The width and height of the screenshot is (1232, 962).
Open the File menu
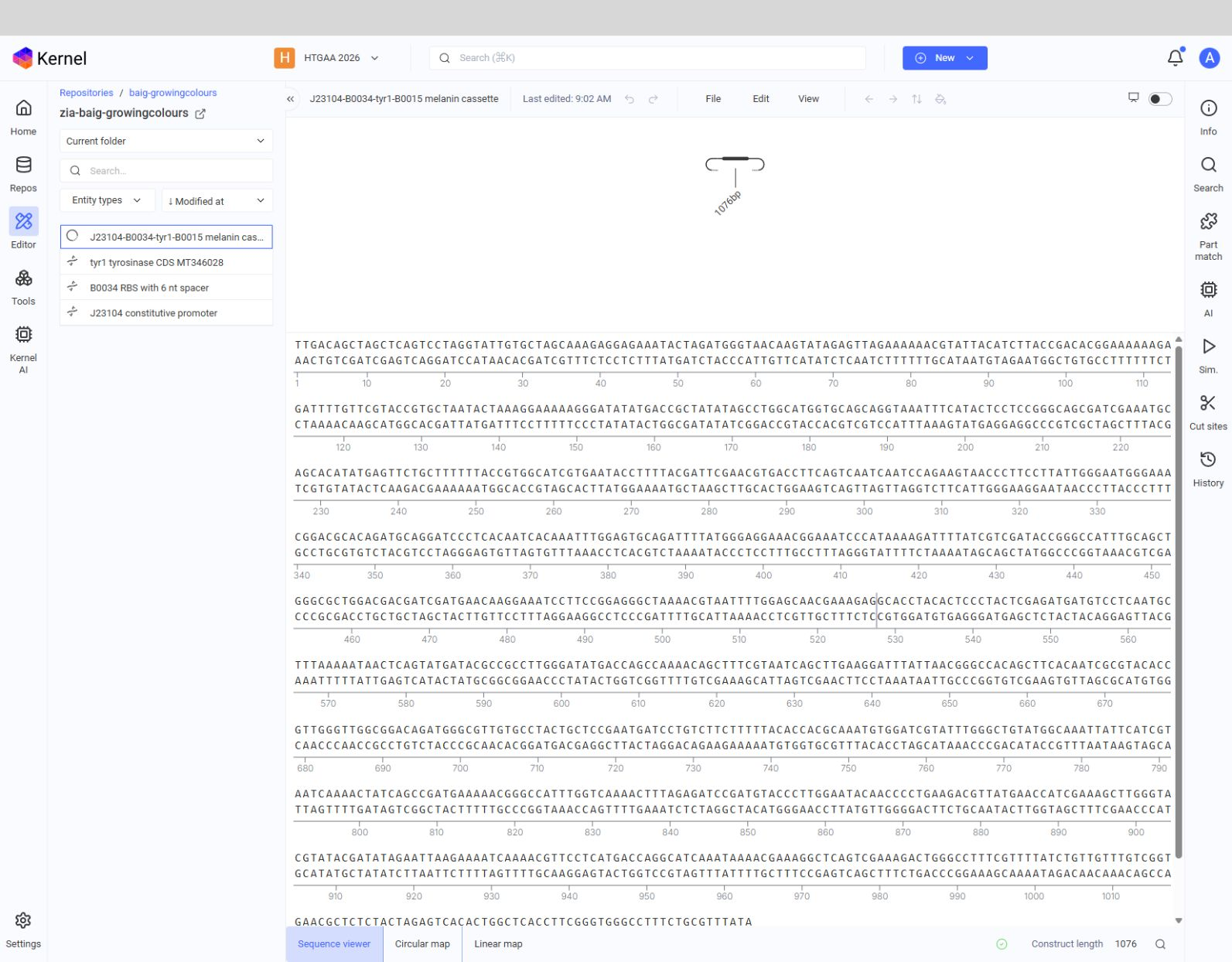[713, 99]
